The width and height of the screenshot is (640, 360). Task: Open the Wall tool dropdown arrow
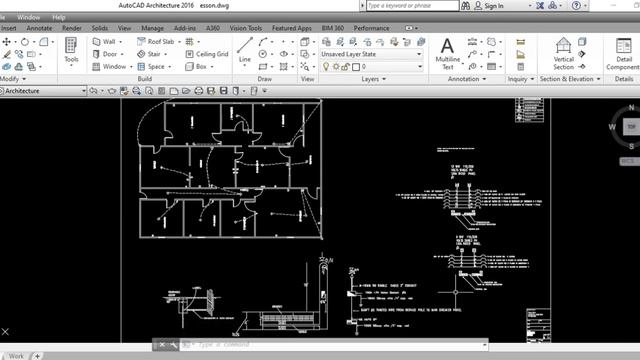(x=120, y=42)
